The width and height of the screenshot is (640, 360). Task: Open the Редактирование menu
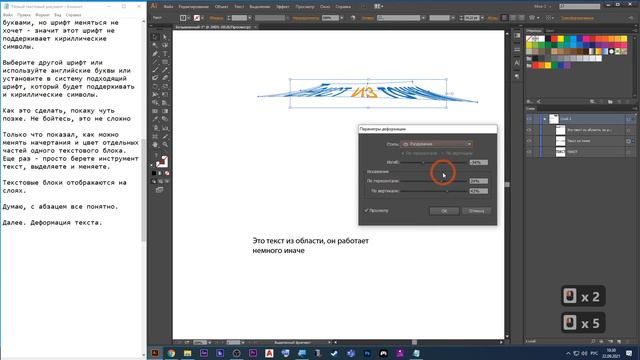click(193, 7)
